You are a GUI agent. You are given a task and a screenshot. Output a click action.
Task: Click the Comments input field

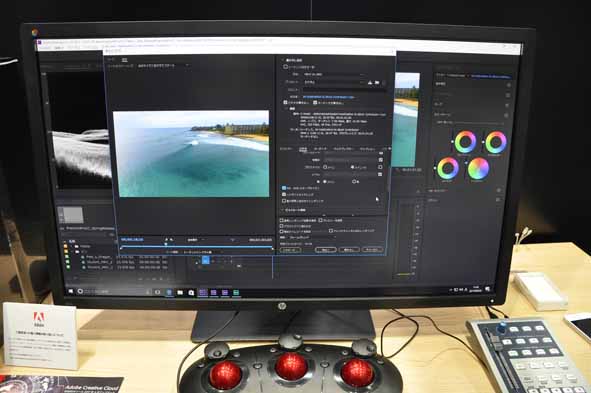[x=343, y=90]
